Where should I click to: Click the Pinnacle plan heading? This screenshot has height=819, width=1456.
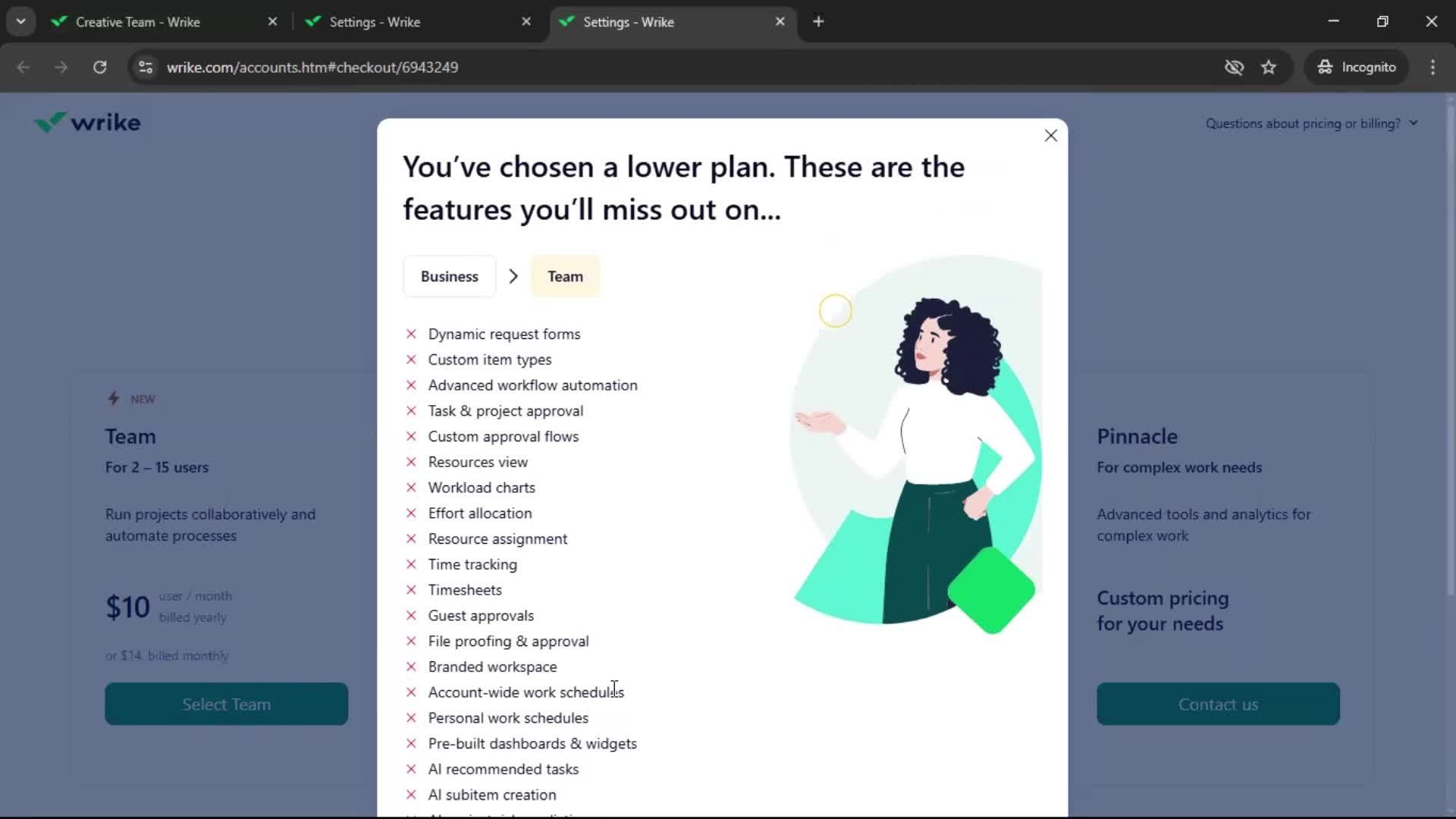1137,436
